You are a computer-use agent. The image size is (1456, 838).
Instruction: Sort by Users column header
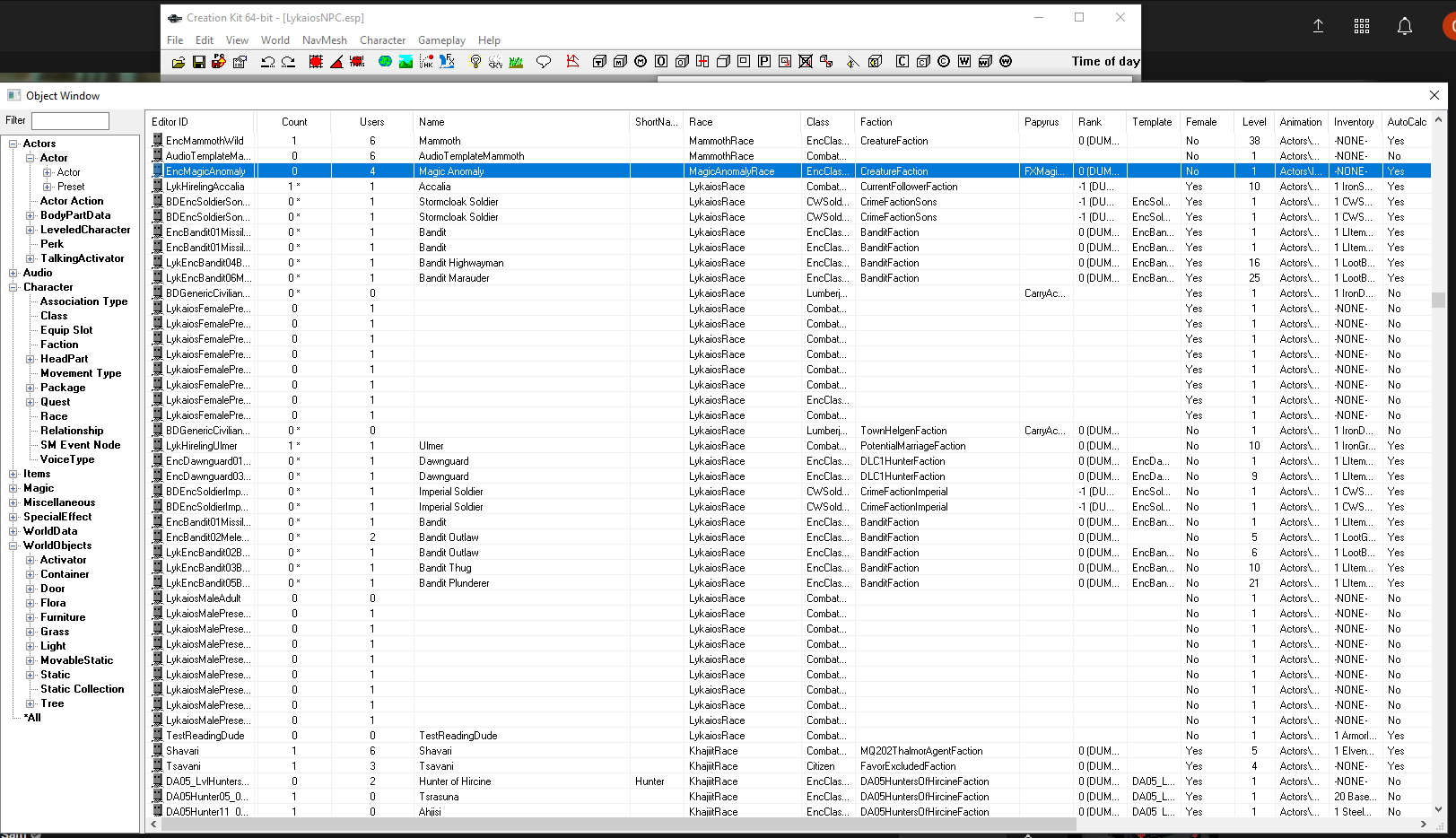[x=371, y=122]
